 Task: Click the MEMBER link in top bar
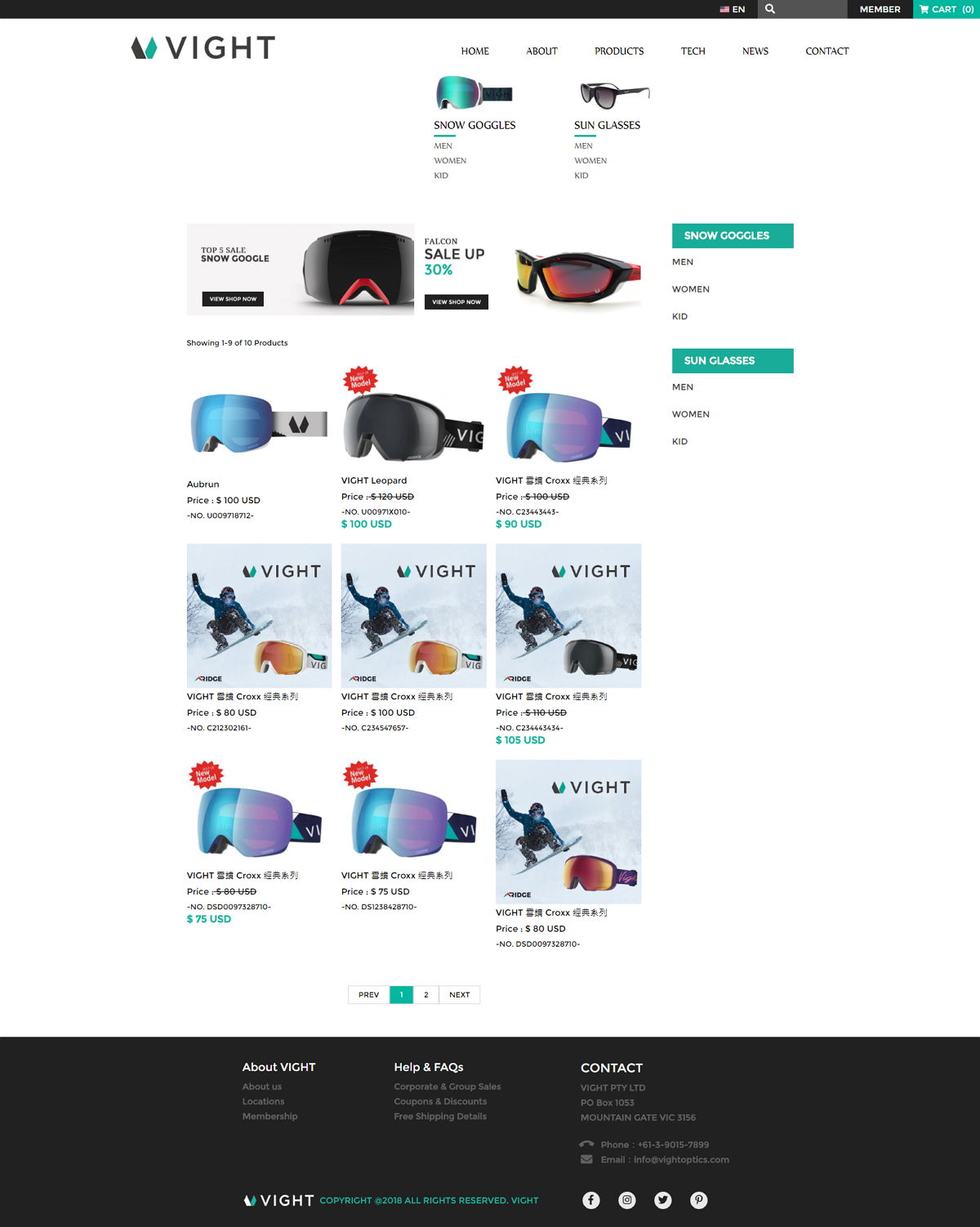[x=880, y=9]
